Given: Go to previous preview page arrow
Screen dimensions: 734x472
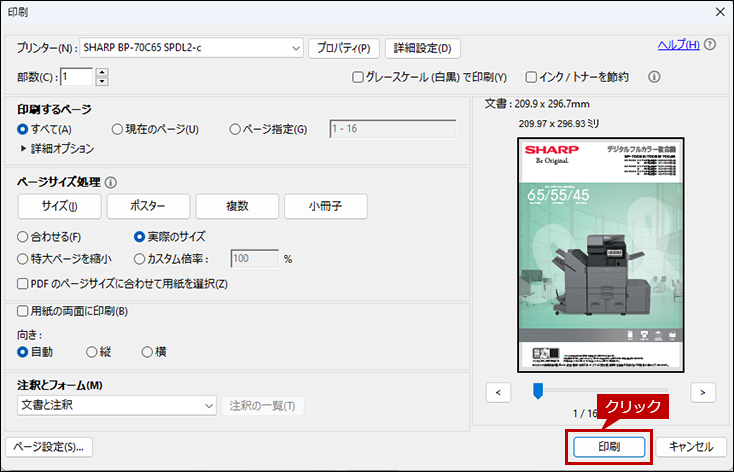Looking at the screenshot, I should coord(498,392).
